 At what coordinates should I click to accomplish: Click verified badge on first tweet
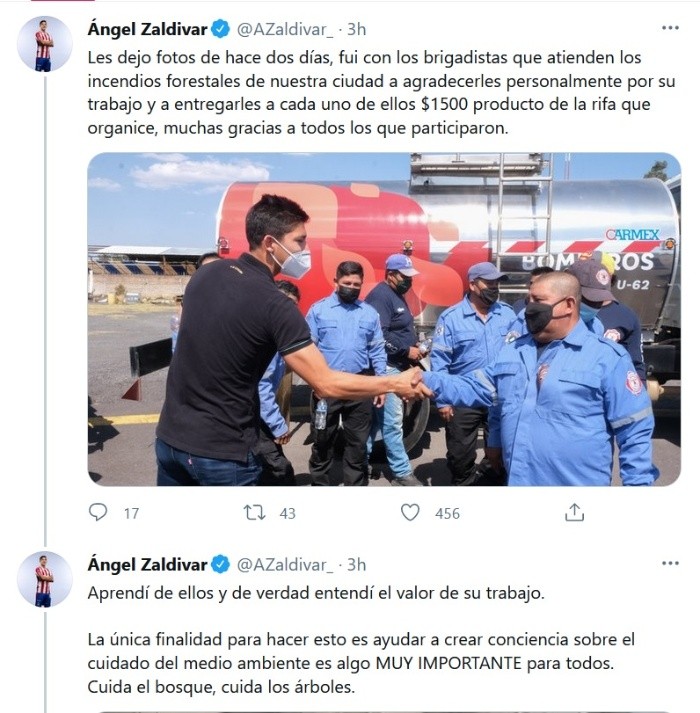click(221, 30)
